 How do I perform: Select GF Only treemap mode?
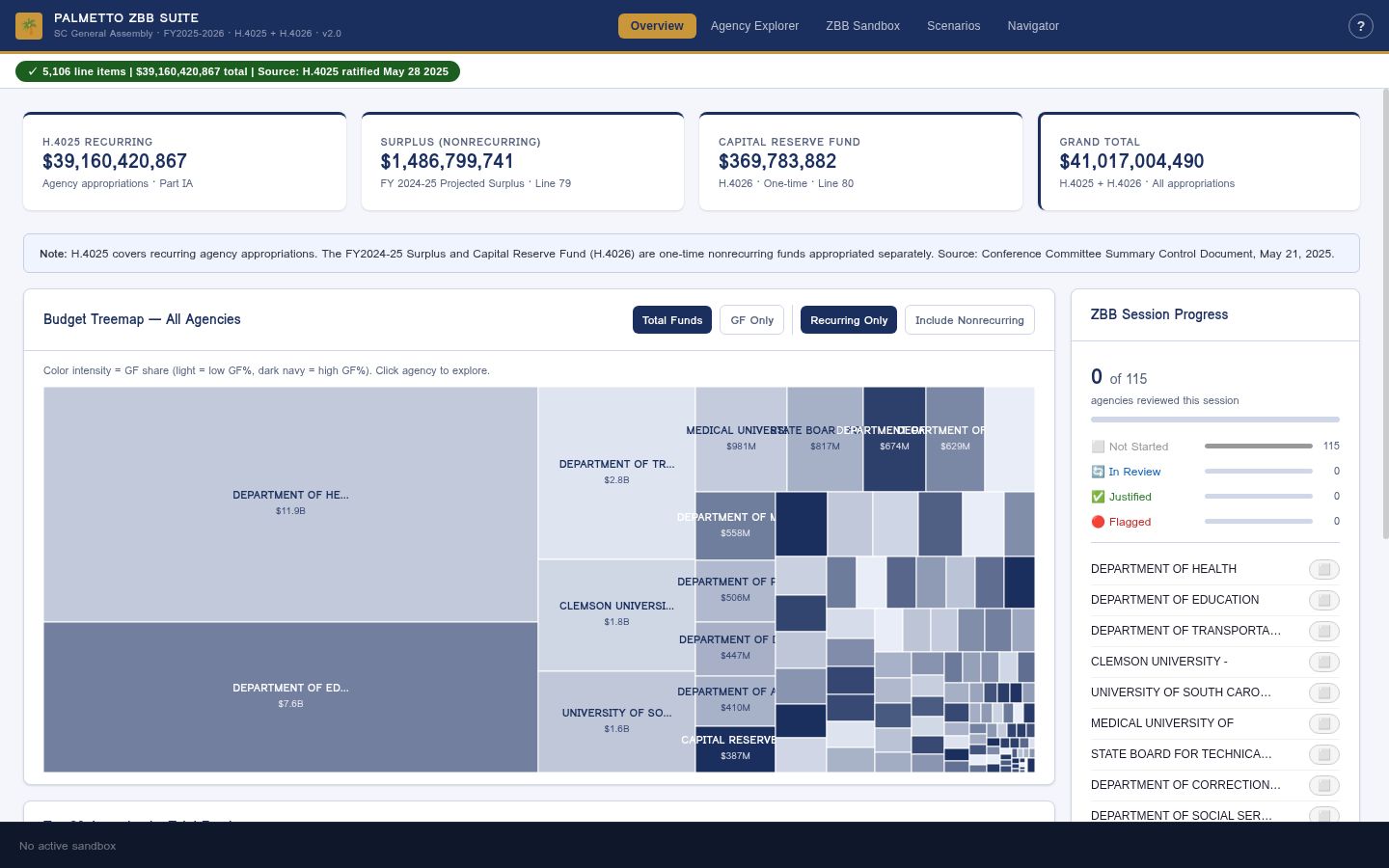click(x=751, y=320)
